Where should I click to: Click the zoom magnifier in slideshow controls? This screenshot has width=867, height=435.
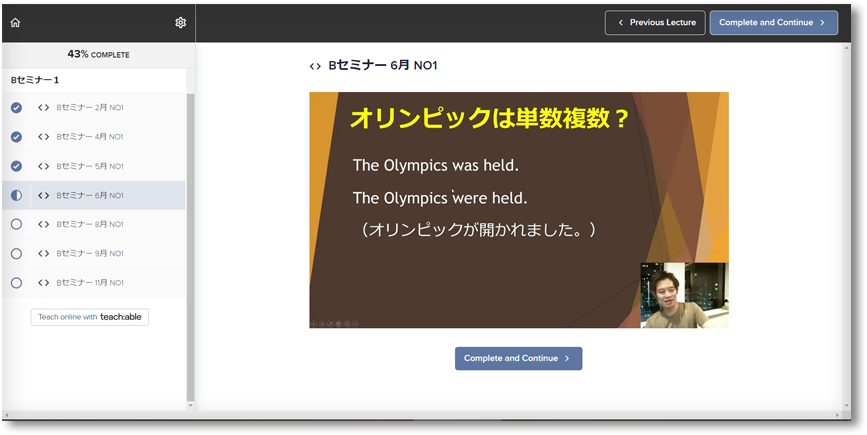347,324
